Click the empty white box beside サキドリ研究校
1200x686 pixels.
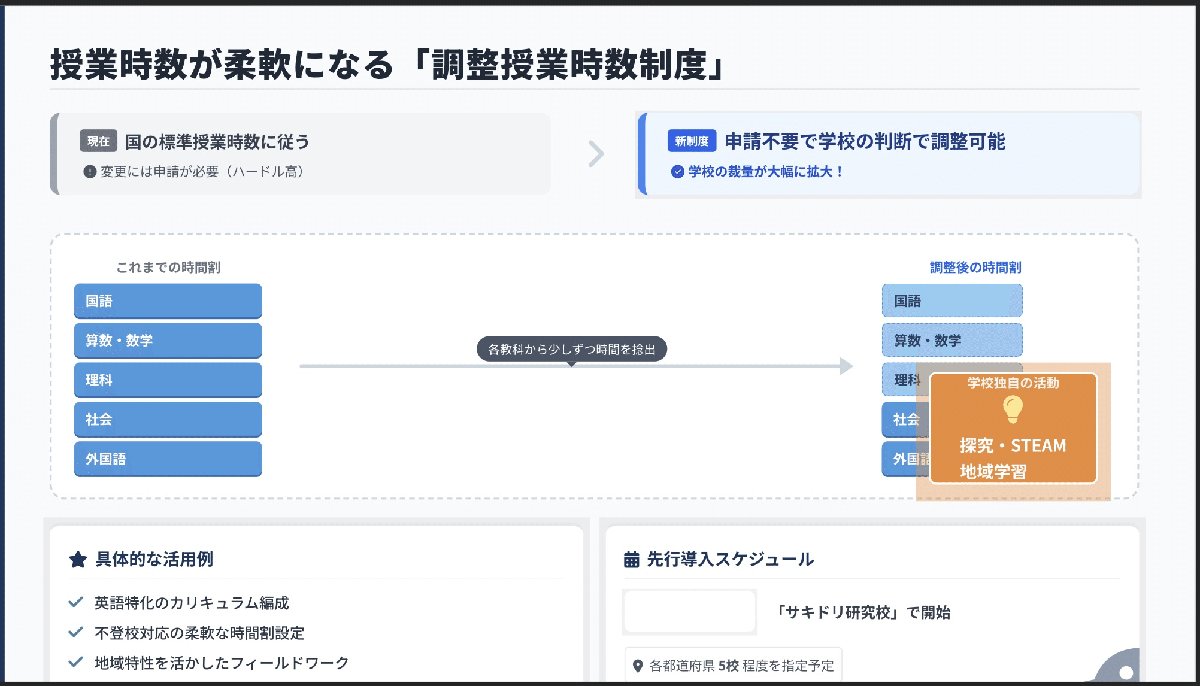click(x=689, y=612)
